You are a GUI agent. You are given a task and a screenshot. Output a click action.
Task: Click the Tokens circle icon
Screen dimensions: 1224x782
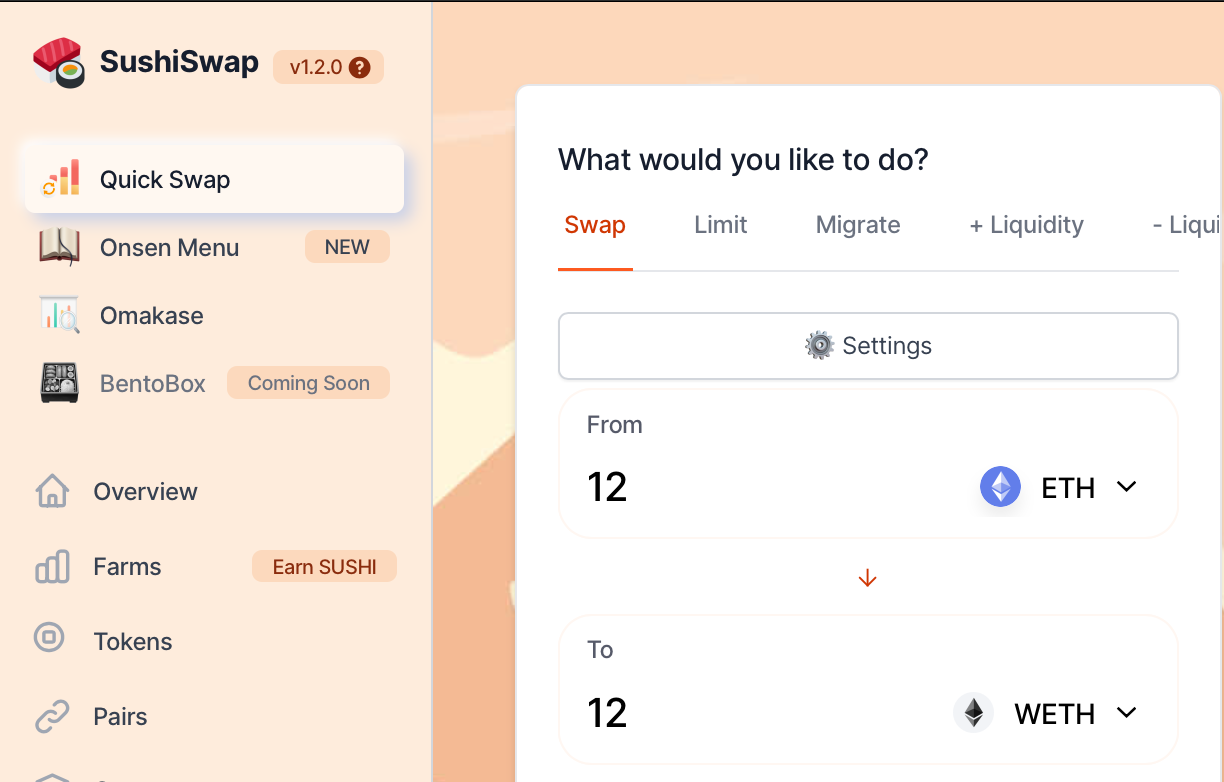[49, 637]
